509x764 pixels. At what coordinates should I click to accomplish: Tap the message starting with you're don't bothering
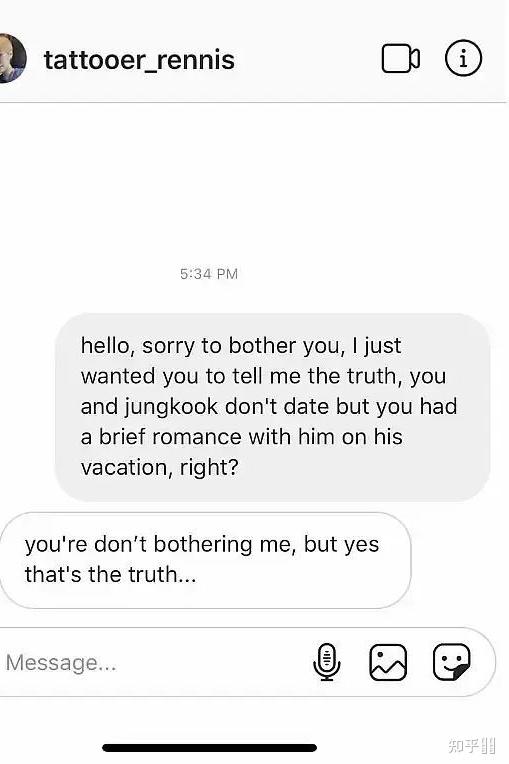(x=205, y=560)
